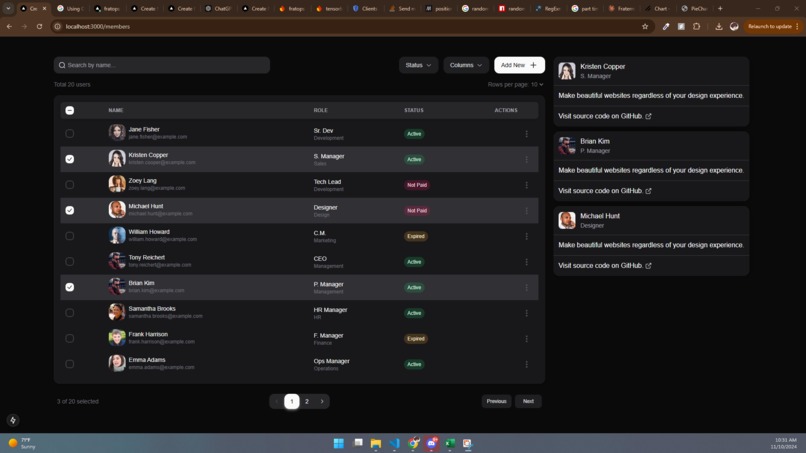The width and height of the screenshot is (806, 453).
Task: Click pagination previous chevron arrow
Action: coord(277,402)
